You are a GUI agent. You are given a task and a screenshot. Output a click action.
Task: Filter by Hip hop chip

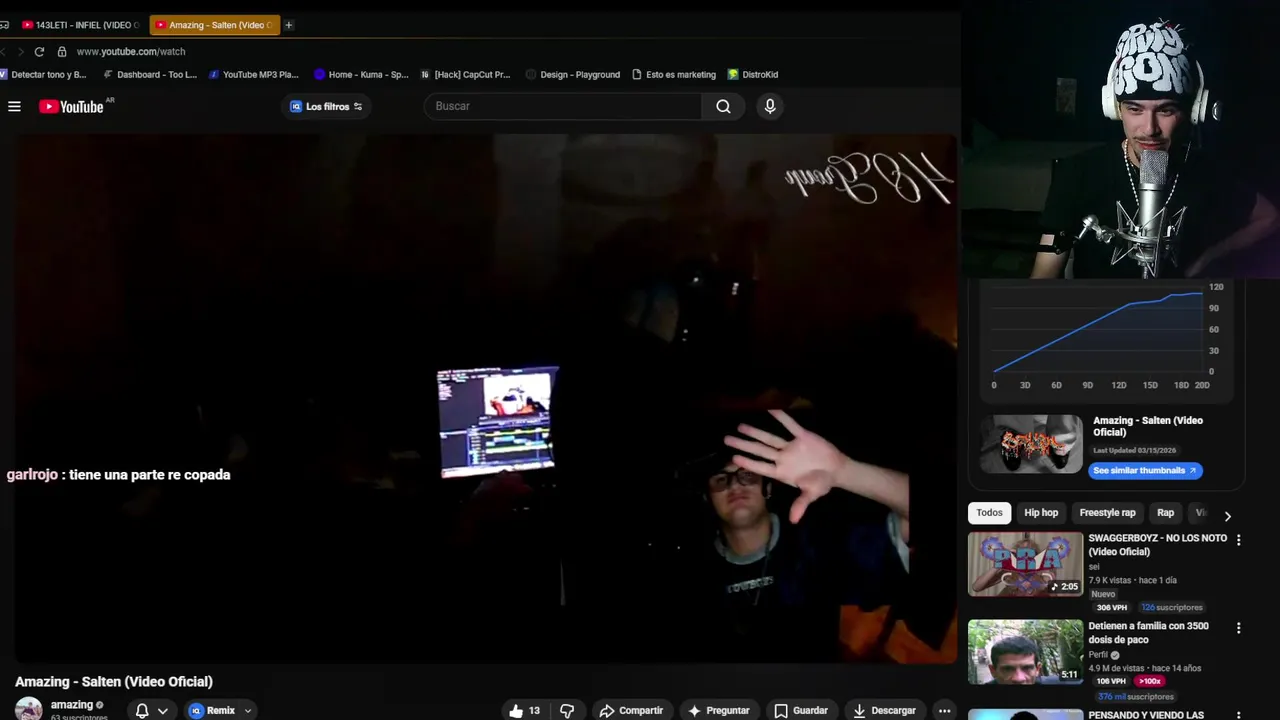pyautogui.click(x=1041, y=513)
